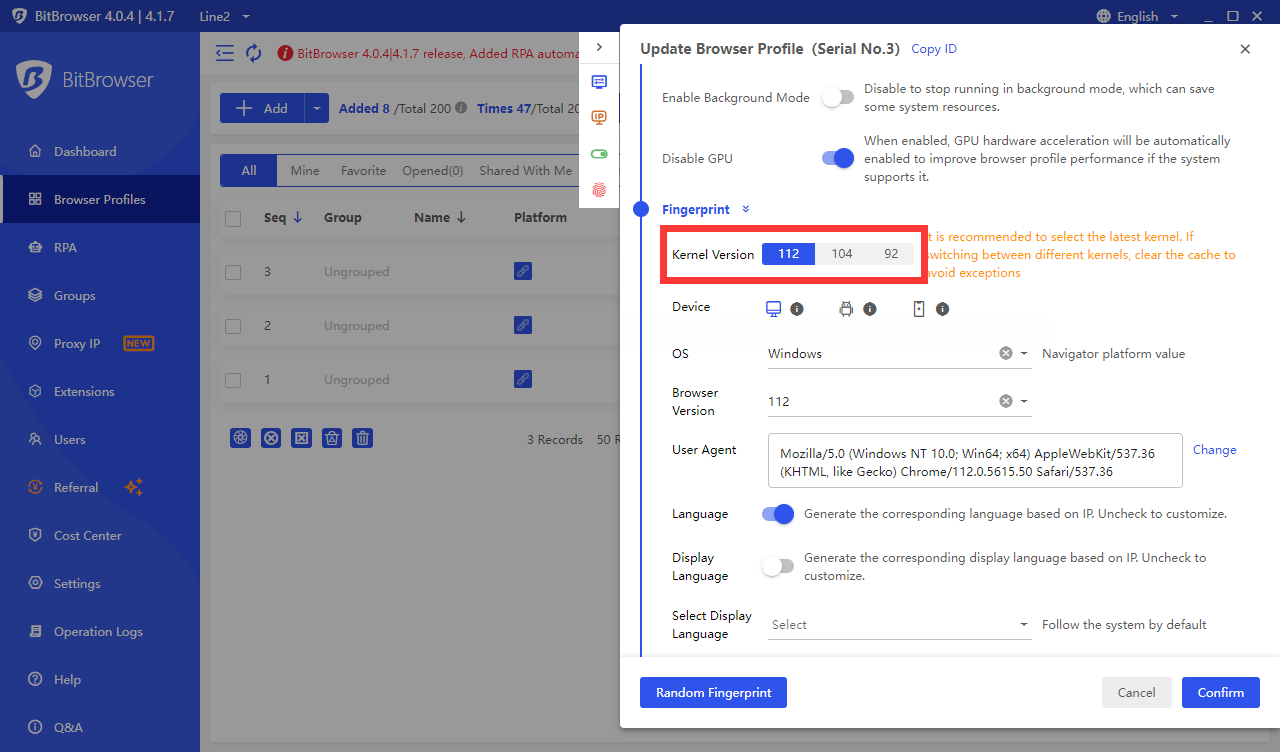Click the blue monitor icon in floating panel

(599, 82)
